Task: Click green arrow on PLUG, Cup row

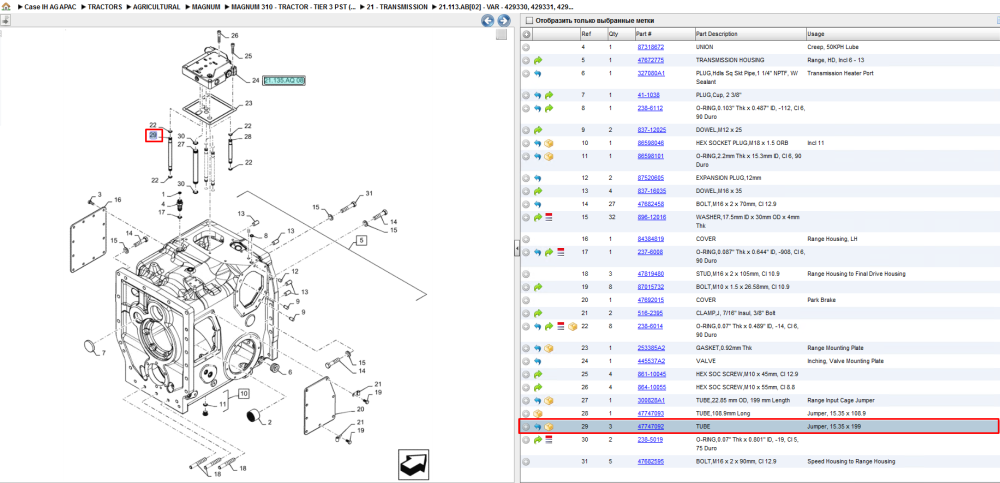Action: click(548, 95)
